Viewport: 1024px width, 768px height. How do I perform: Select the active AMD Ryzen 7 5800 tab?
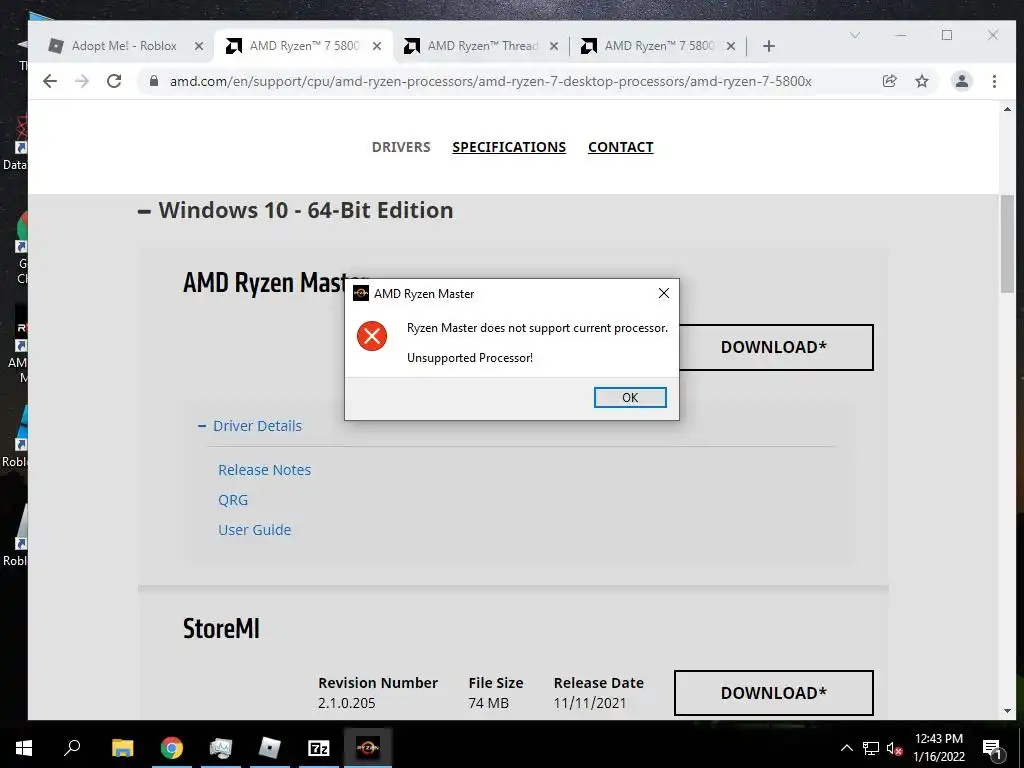tap(304, 46)
